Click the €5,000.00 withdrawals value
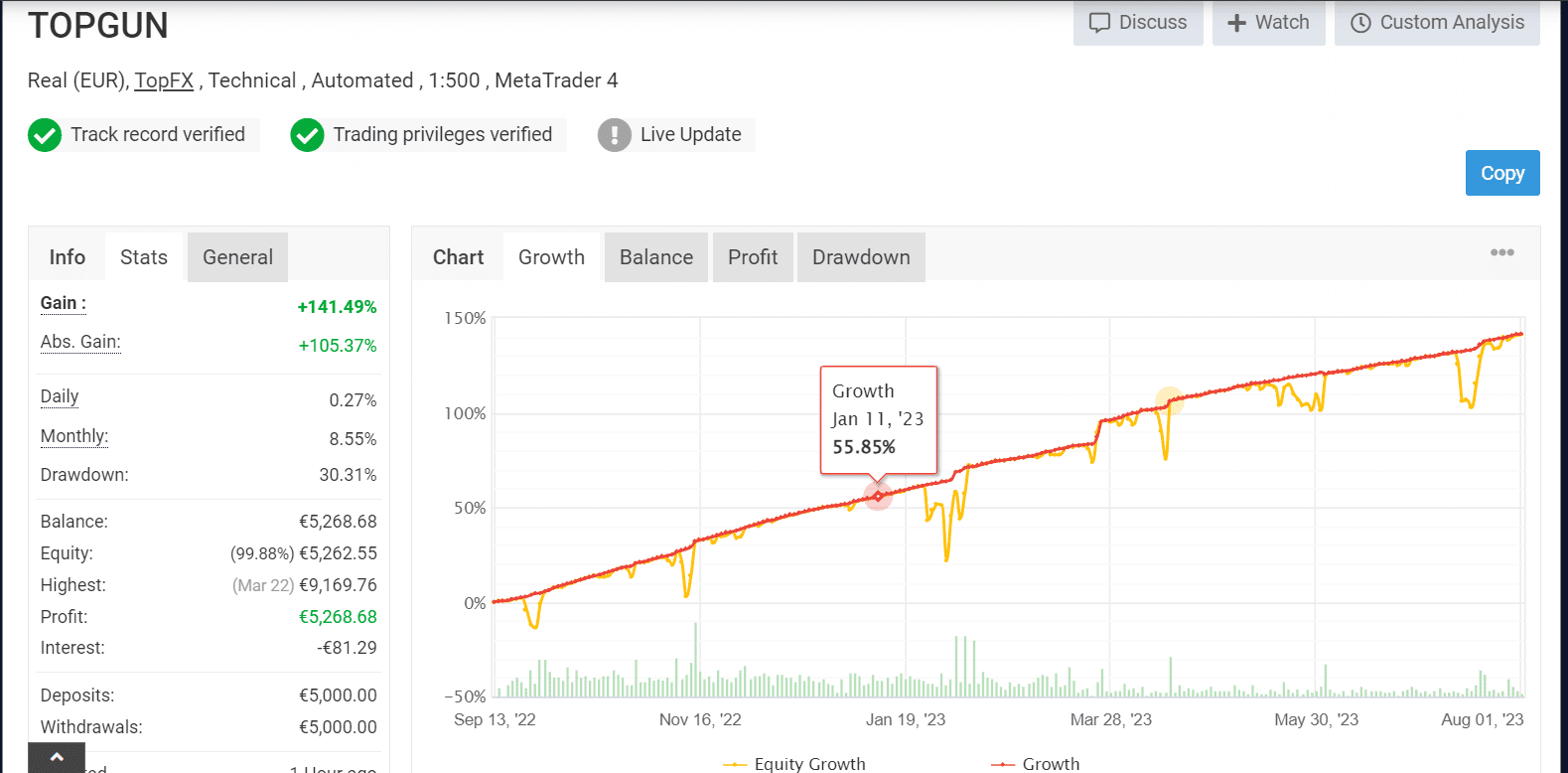1568x773 pixels. click(338, 727)
